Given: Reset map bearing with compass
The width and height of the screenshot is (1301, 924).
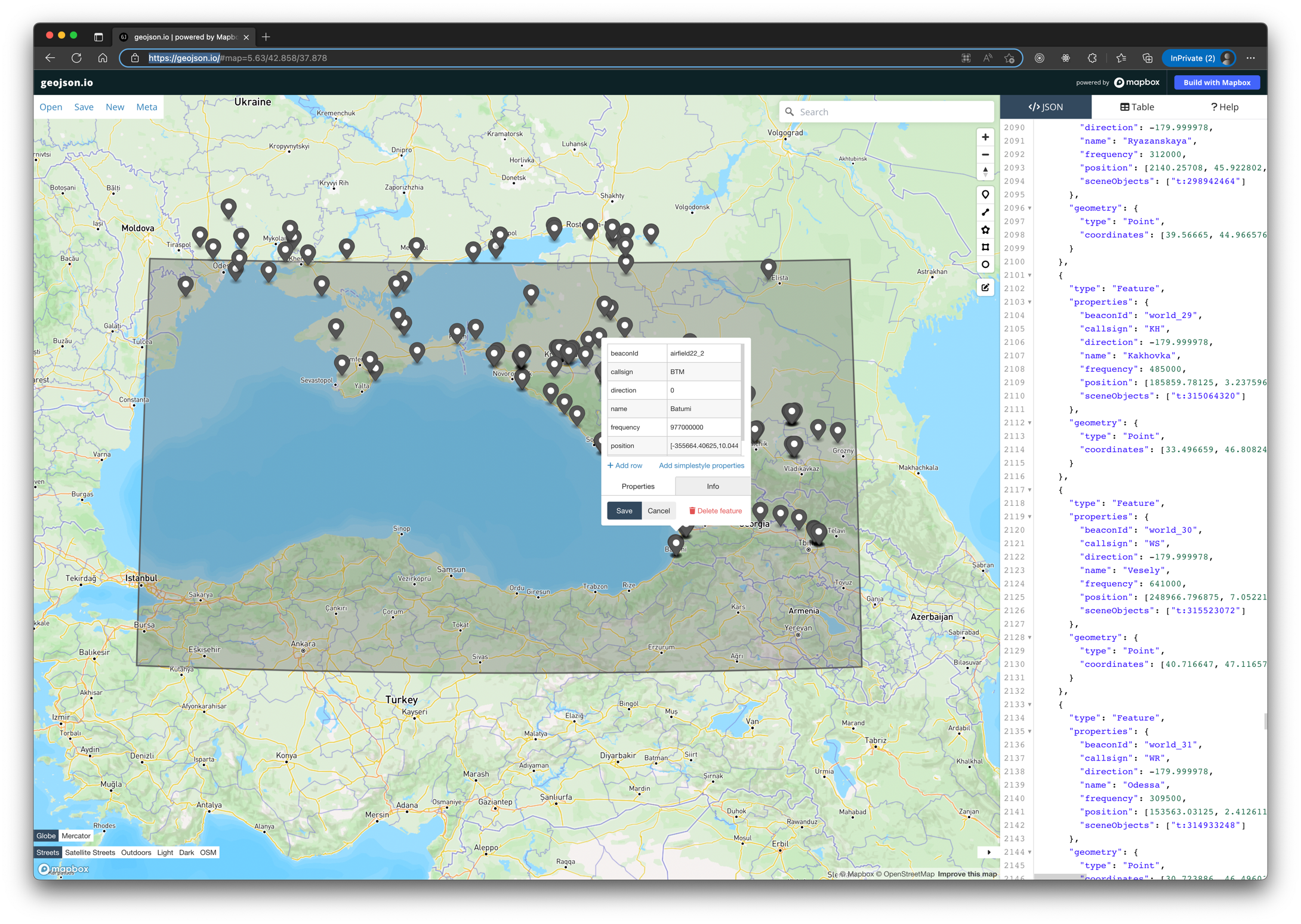Looking at the screenshot, I should point(985,172).
